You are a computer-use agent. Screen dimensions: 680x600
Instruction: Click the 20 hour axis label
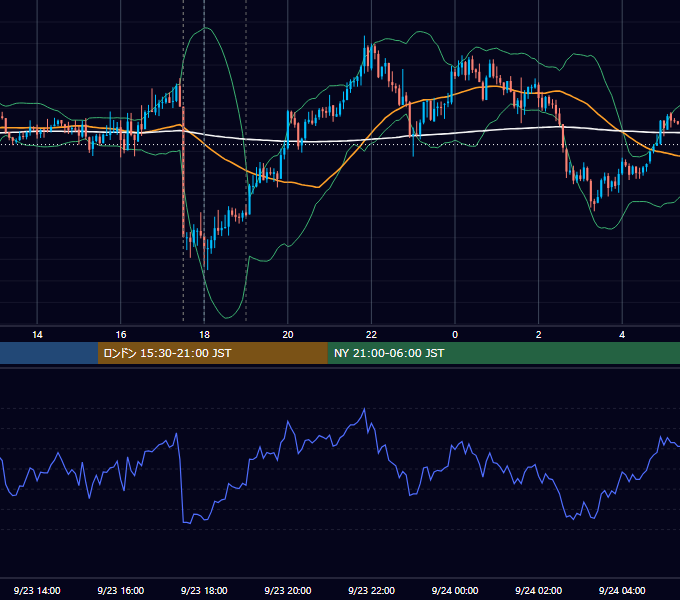click(288, 335)
